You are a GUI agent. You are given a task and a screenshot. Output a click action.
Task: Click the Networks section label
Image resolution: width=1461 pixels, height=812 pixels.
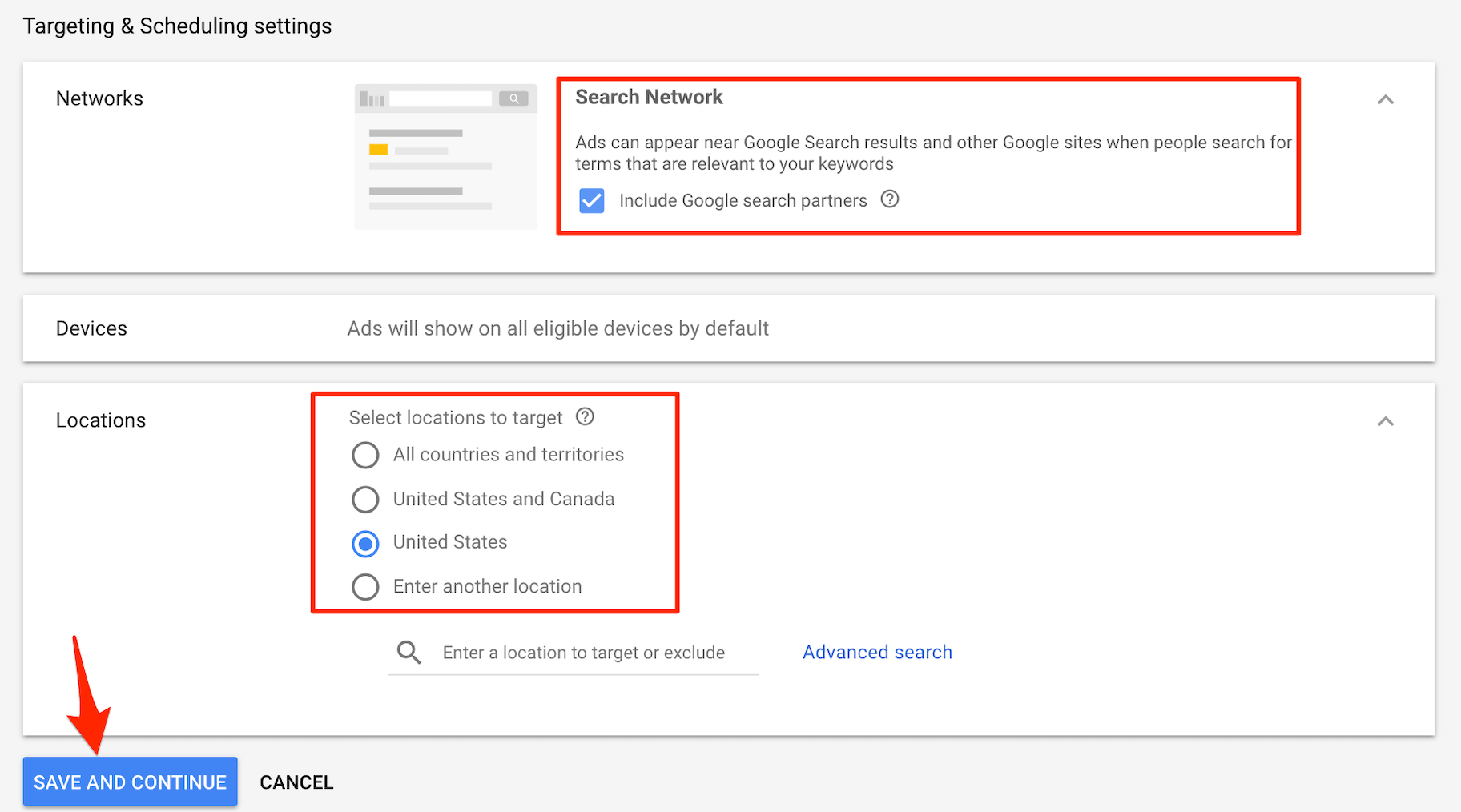[x=99, y=98]
